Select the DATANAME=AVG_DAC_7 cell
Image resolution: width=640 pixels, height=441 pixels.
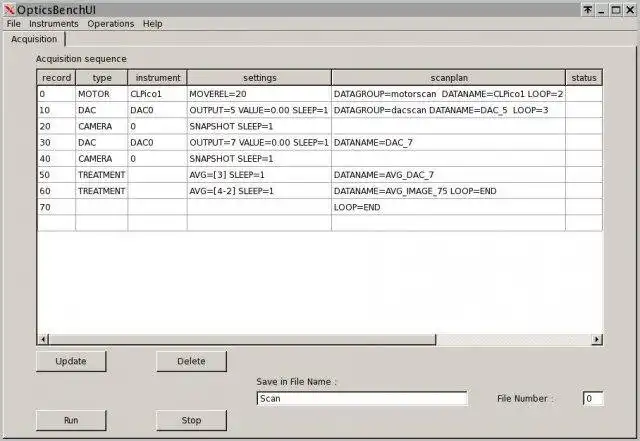coord(449,175)
